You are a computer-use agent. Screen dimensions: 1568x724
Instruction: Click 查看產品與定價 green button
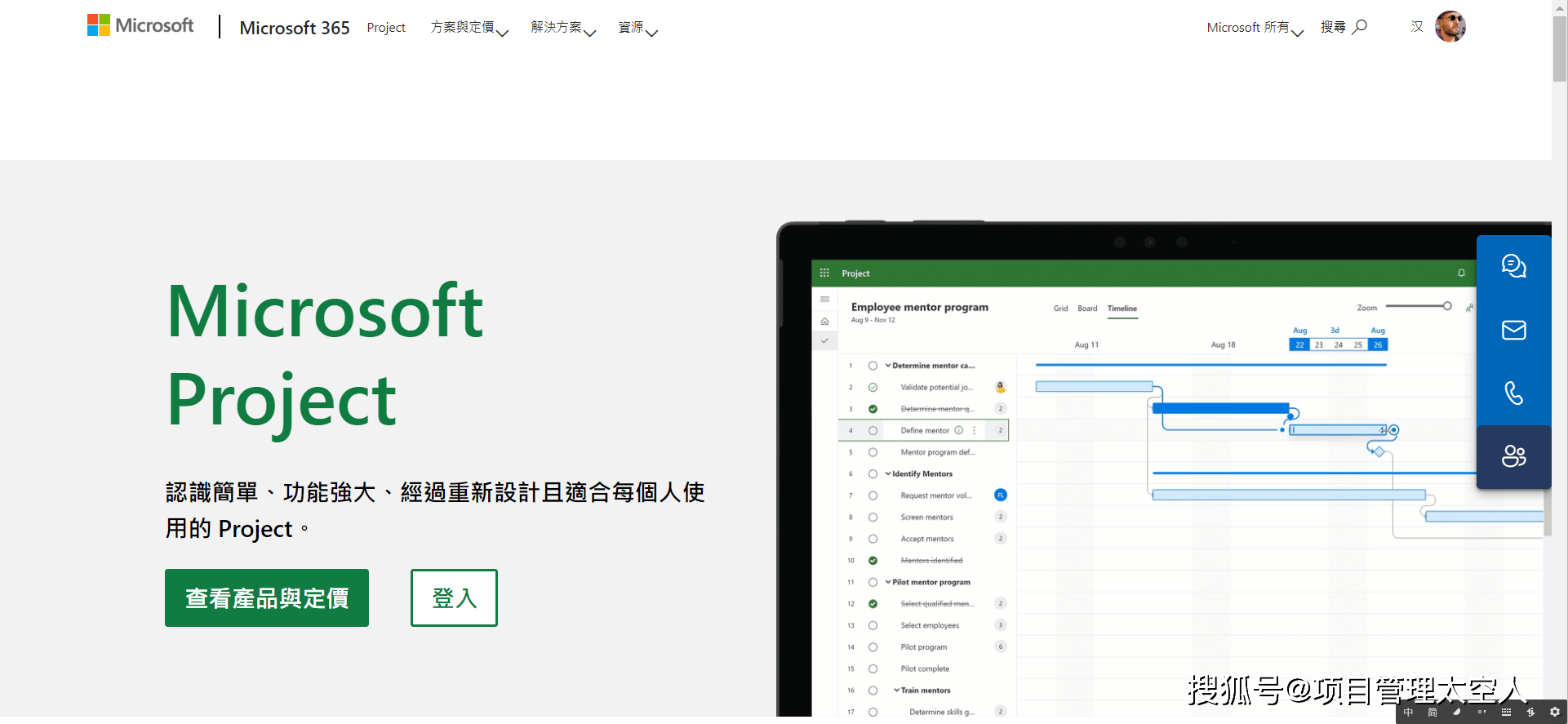(x=267, y=597)
